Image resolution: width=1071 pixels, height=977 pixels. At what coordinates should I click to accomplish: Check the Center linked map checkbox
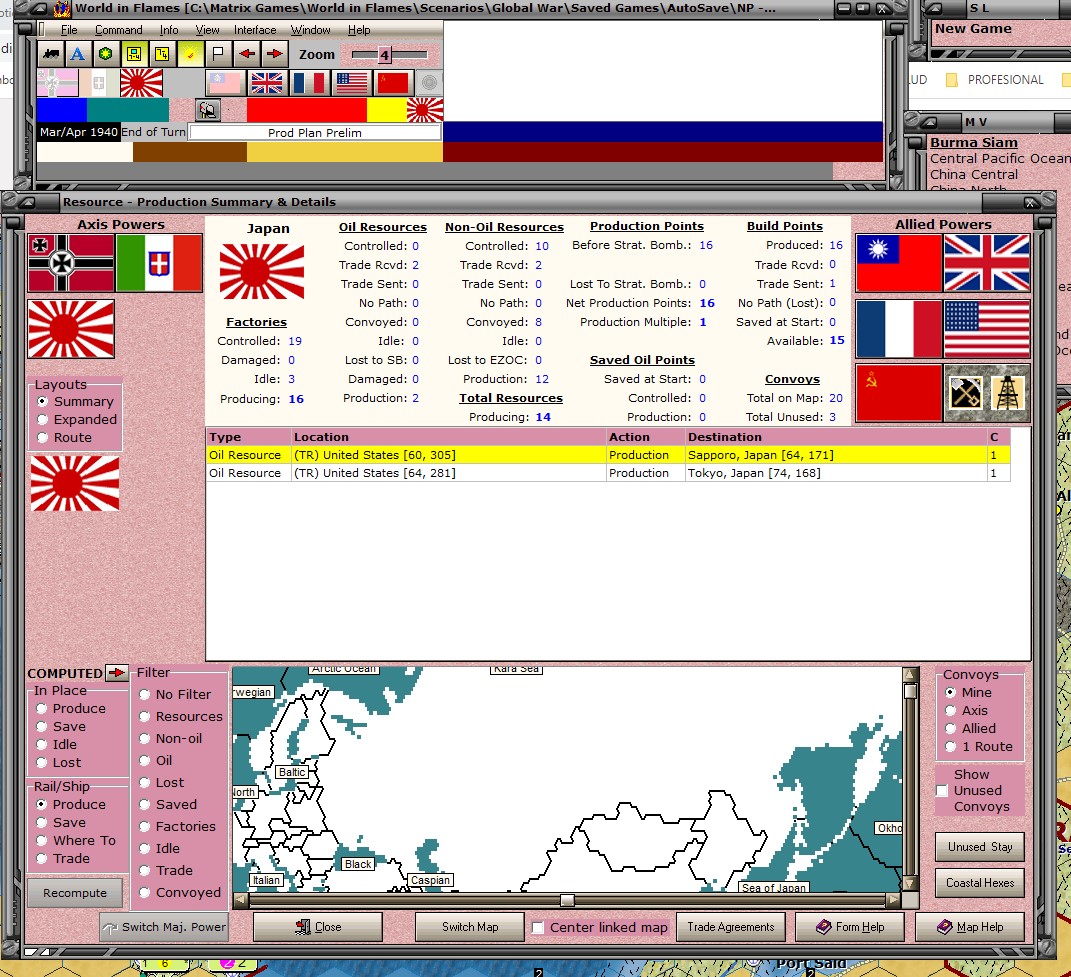pyautogui.click(x=538, y=927)
